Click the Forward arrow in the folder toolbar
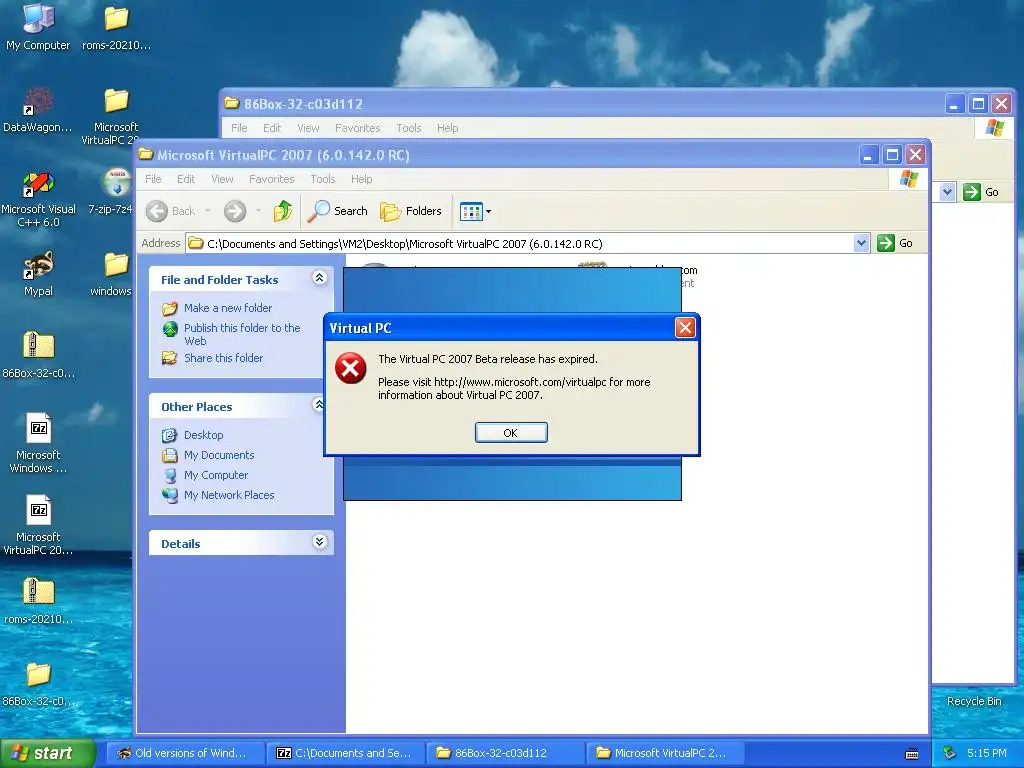The height and width of the screenshot is (768, 1024). (x=235, y=211)
